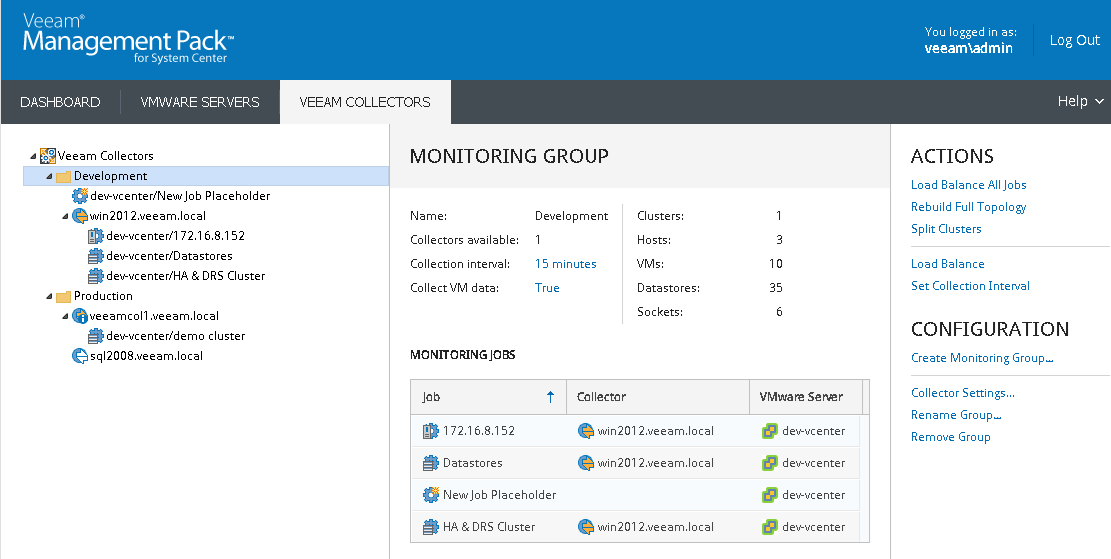
Task: Click the dev-vcenter/Datastores job icon in tree
Action: [96, 256]
